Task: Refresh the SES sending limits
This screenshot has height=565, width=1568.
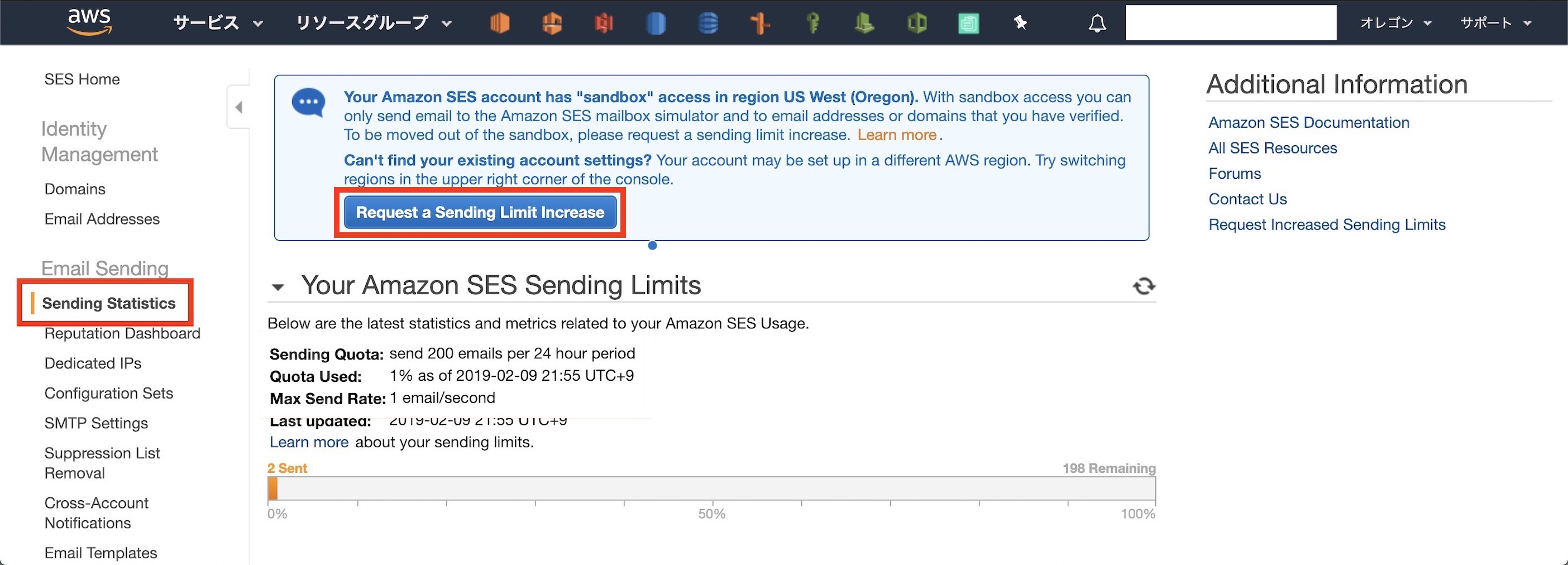Action: click(x=1143, y=286)
